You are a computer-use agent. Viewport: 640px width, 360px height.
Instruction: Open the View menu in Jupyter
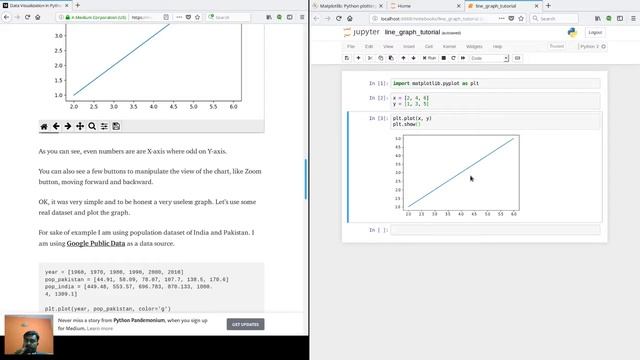coord(388,47)
